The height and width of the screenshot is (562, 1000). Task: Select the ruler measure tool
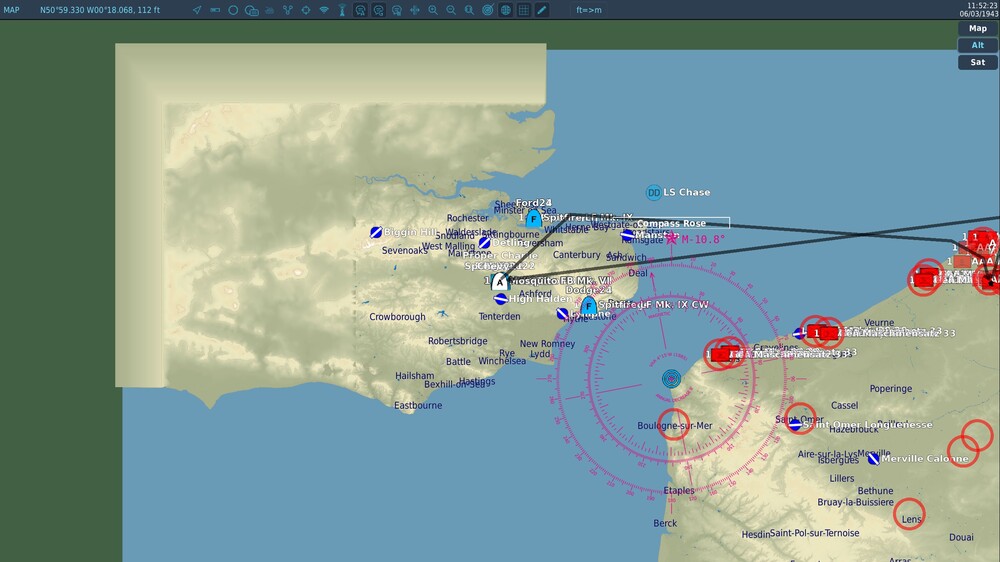point(215,10)
